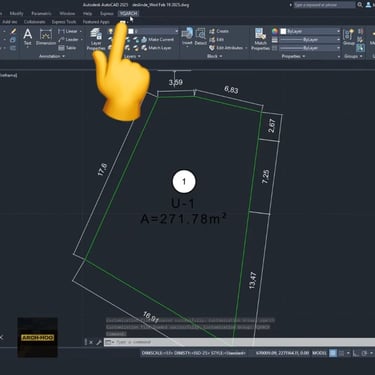Screen dimensions: 375x375
Task: Switch to the Express Tools tab
Action: point(64,22)
